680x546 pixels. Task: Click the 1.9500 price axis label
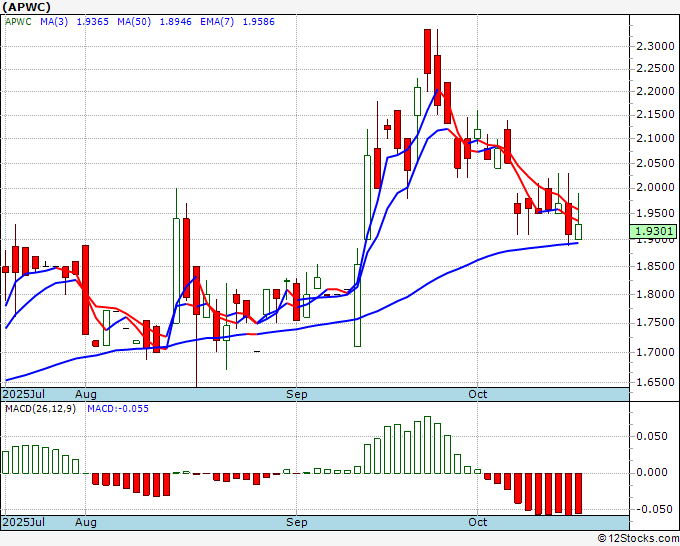click(655, 213)
